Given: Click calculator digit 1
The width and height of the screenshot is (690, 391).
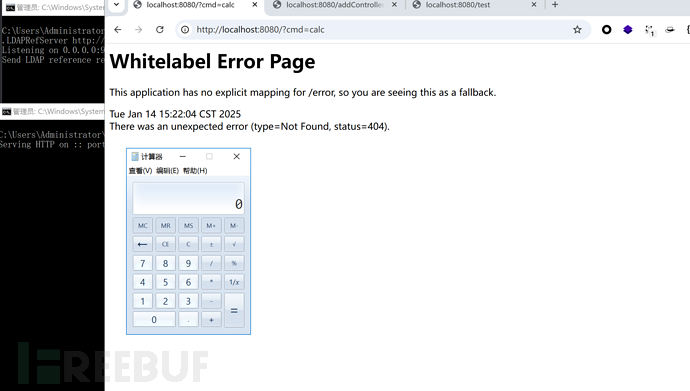Looking at the screenshot, I should coord(143,301).
